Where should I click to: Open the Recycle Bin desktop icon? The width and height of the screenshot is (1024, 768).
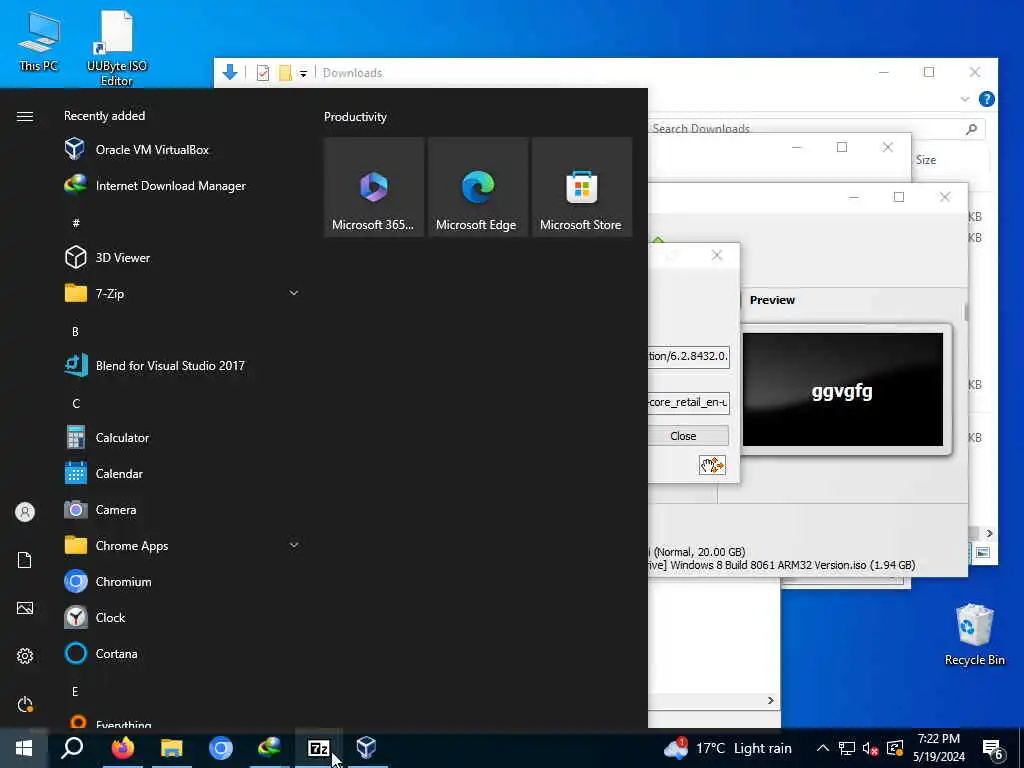click(974, 635)
